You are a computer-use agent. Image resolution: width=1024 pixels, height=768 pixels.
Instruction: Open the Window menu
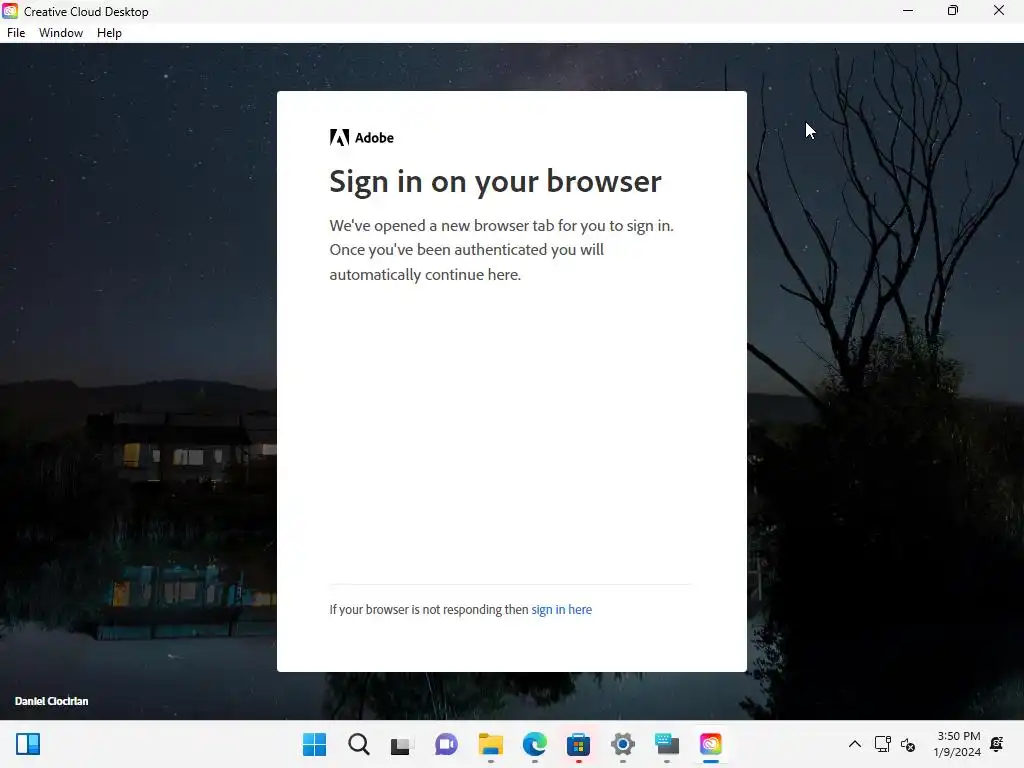pos(61,33)
